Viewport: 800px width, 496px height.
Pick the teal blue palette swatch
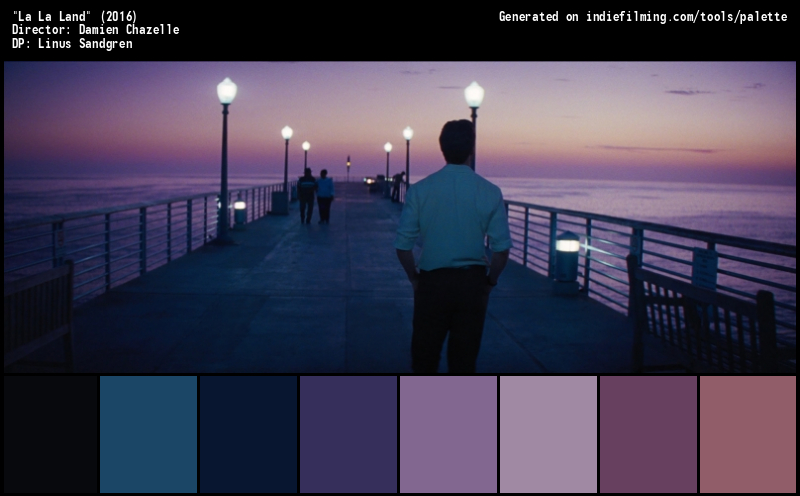point(148,434)
